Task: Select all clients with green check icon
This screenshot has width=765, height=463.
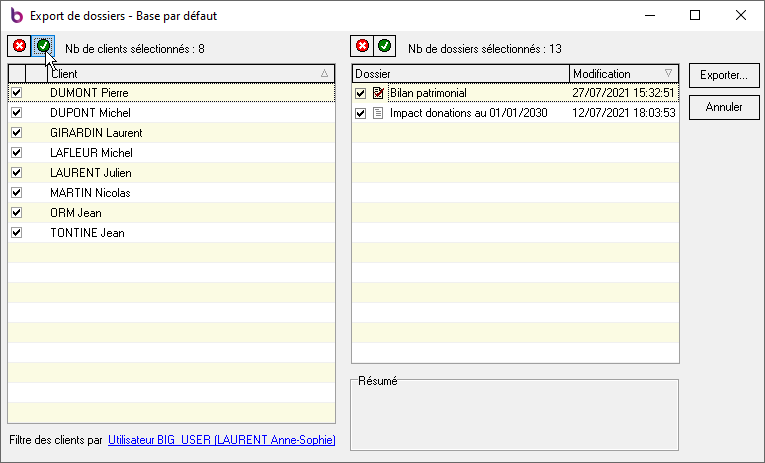Action: pos(43,46)
